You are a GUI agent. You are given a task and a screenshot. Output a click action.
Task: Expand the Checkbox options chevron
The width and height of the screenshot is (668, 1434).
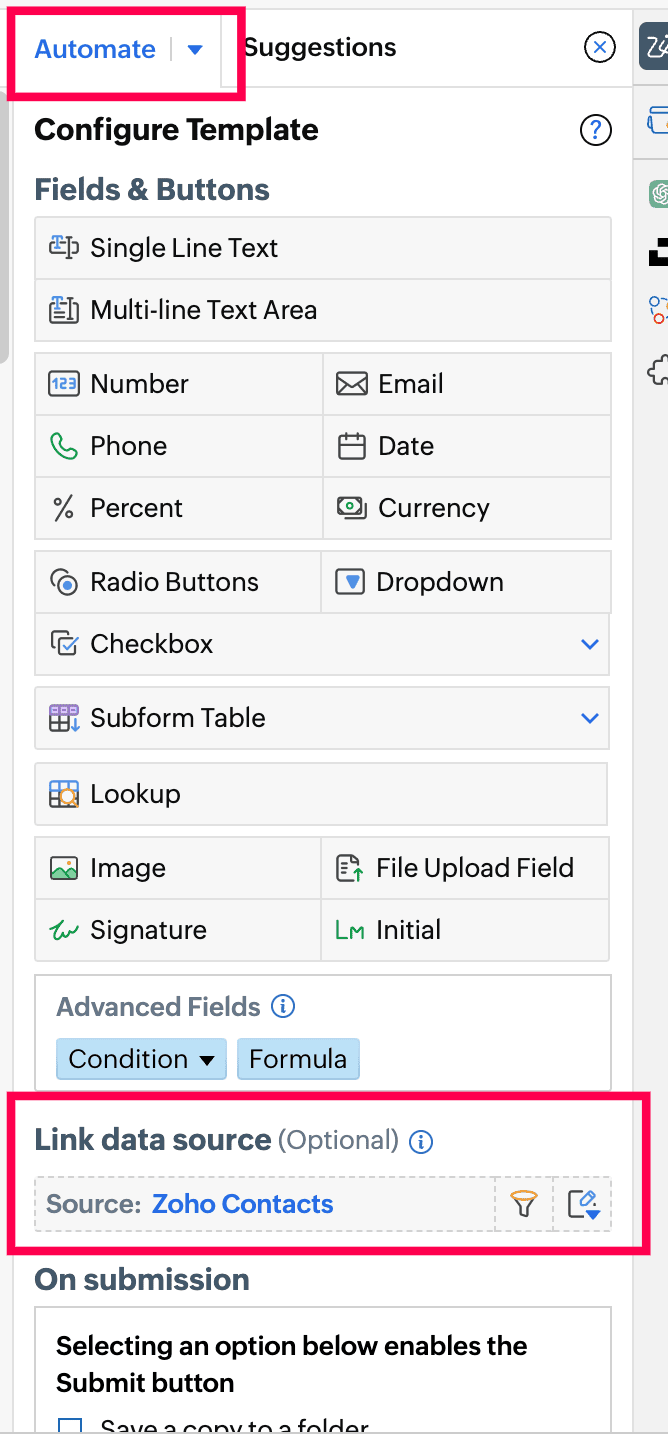pos(590,644)
